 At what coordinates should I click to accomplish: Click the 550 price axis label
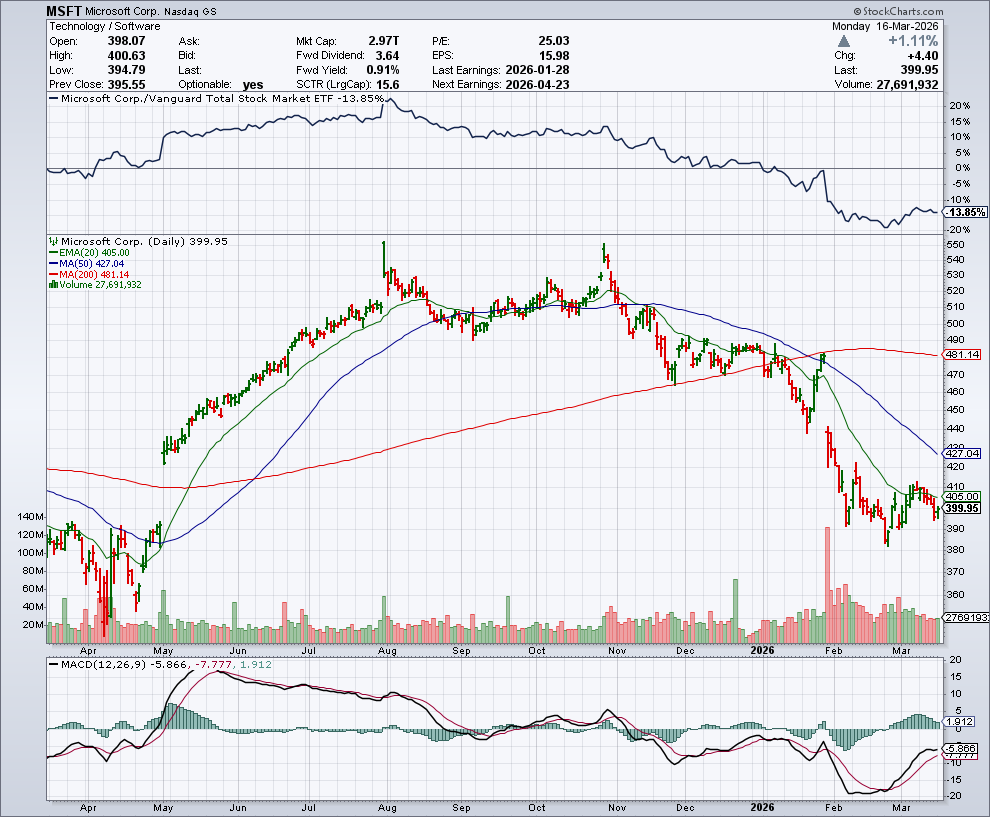point(956,244)
